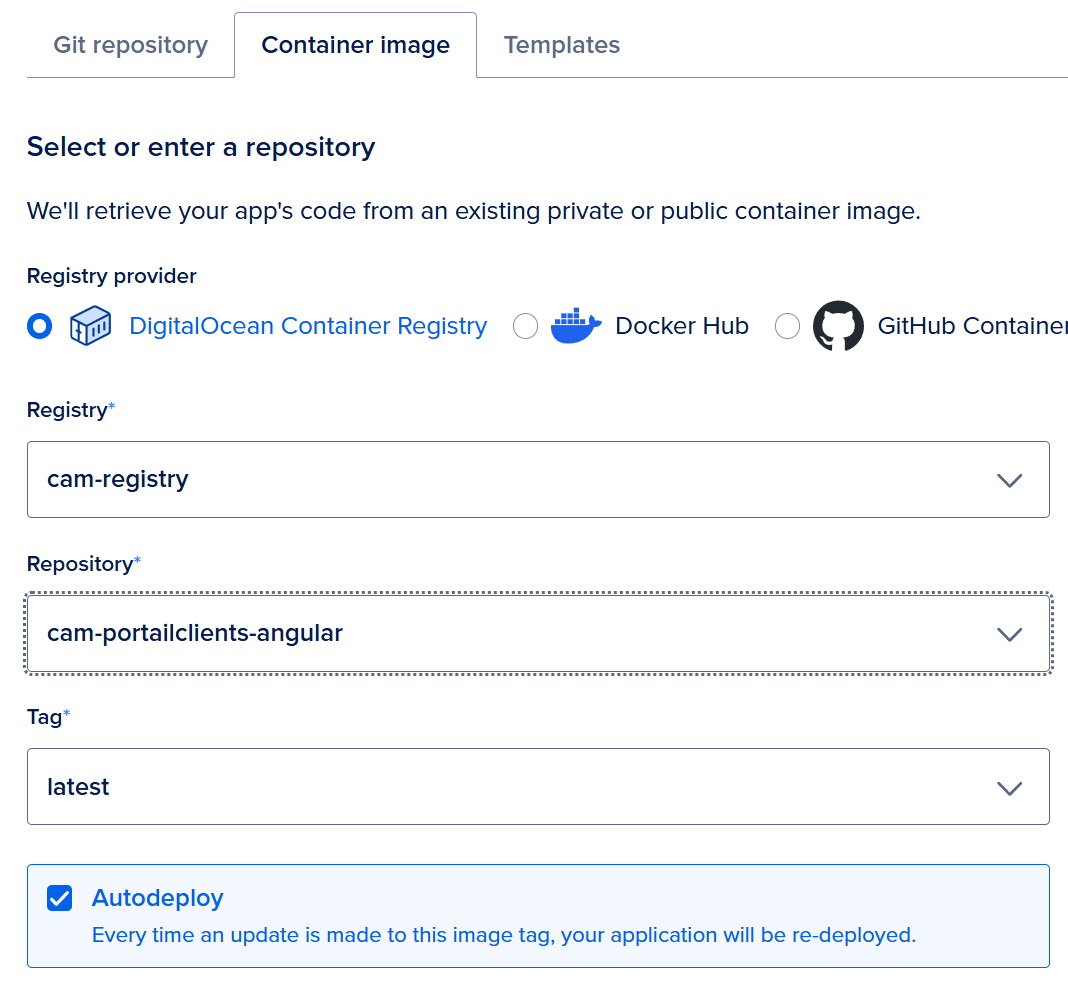Click the GitHub octocat logo icon
The width and height of the screenshot is (1068, 983).
point(838,326)
